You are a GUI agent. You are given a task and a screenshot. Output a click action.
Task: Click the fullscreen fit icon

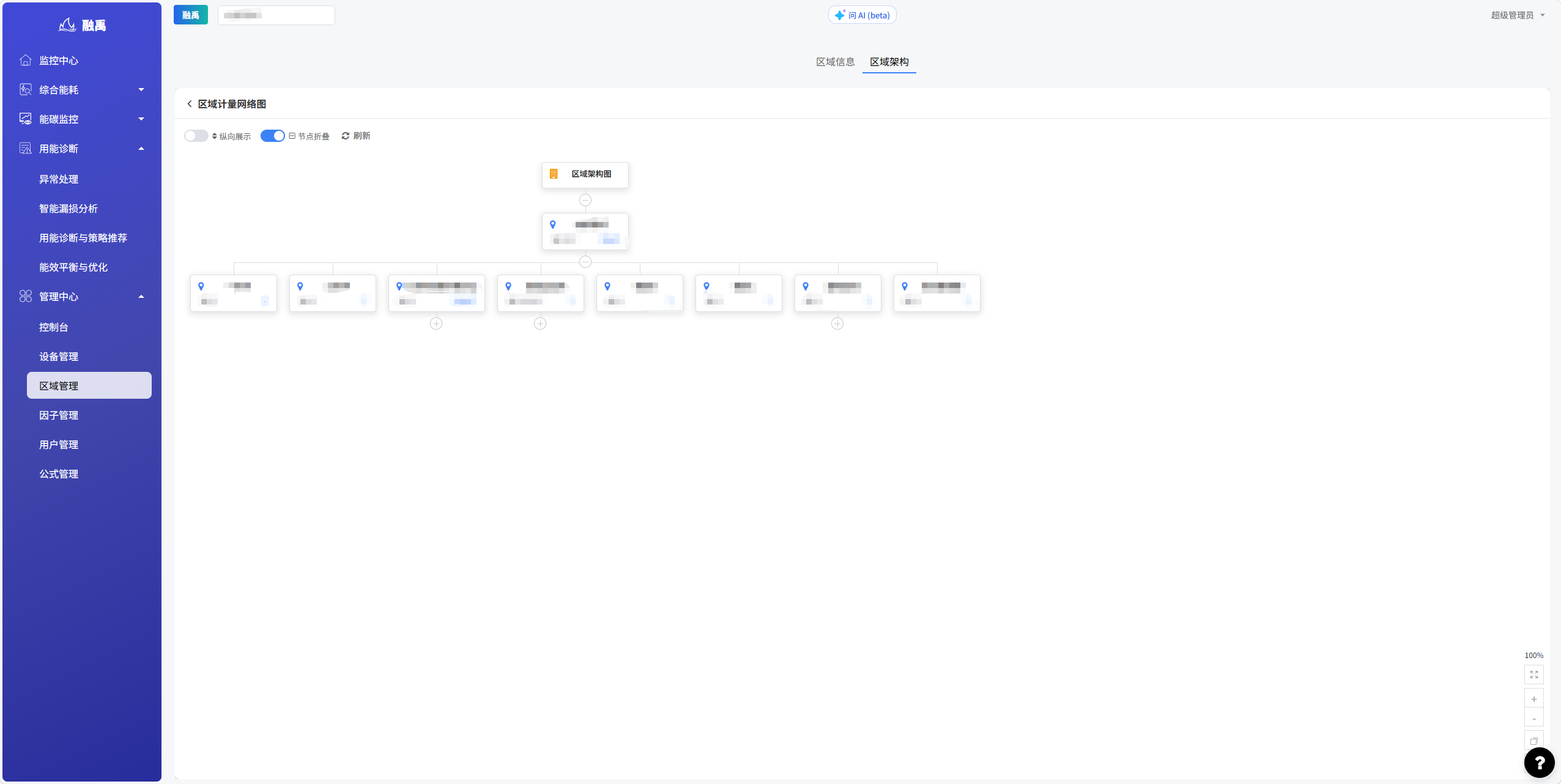1533,674
